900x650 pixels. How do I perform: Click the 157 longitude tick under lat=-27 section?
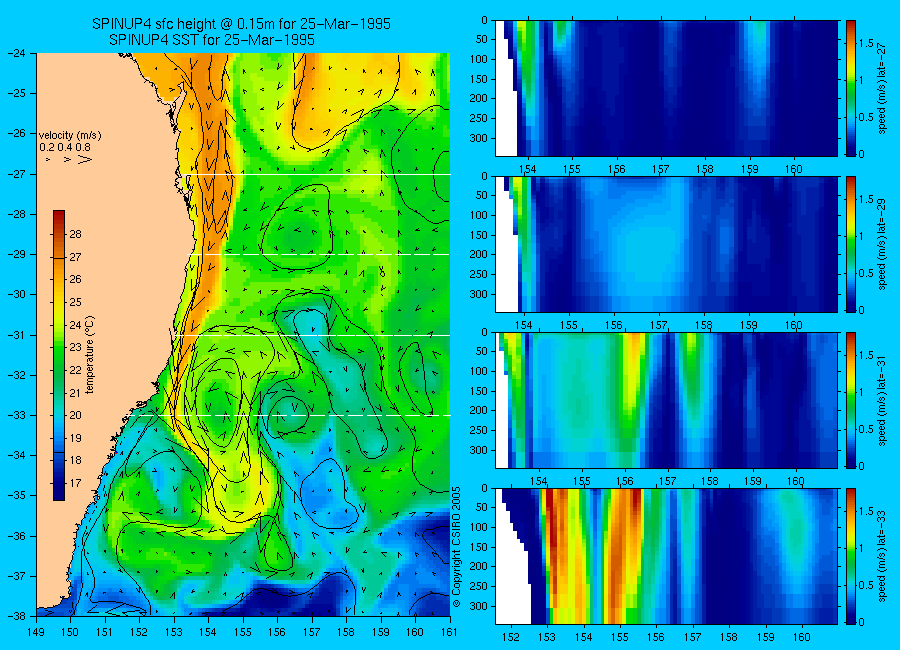click(x=661, y=169)
